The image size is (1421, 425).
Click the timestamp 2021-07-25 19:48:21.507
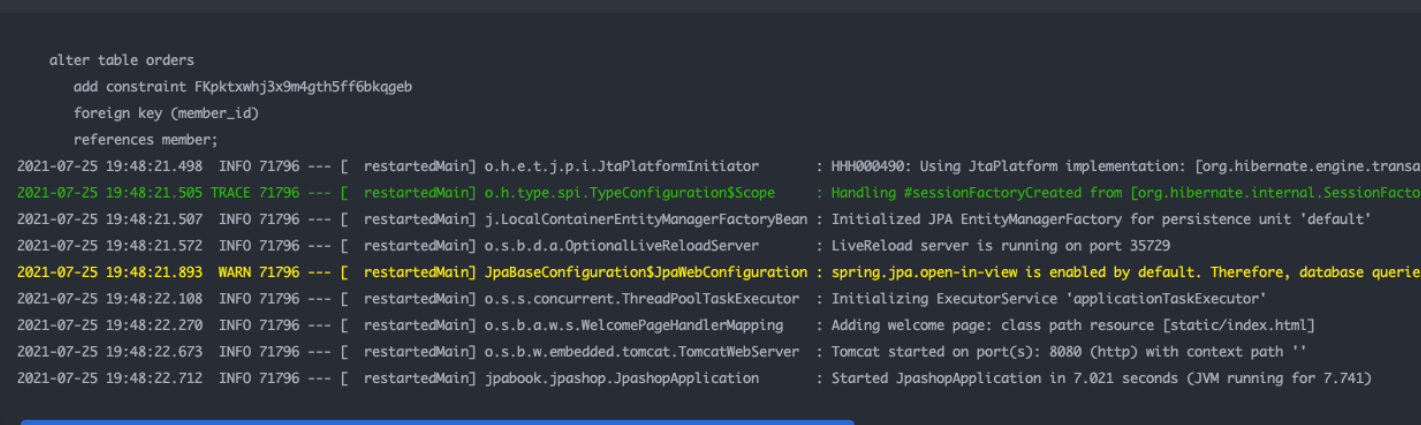(110, 219)
